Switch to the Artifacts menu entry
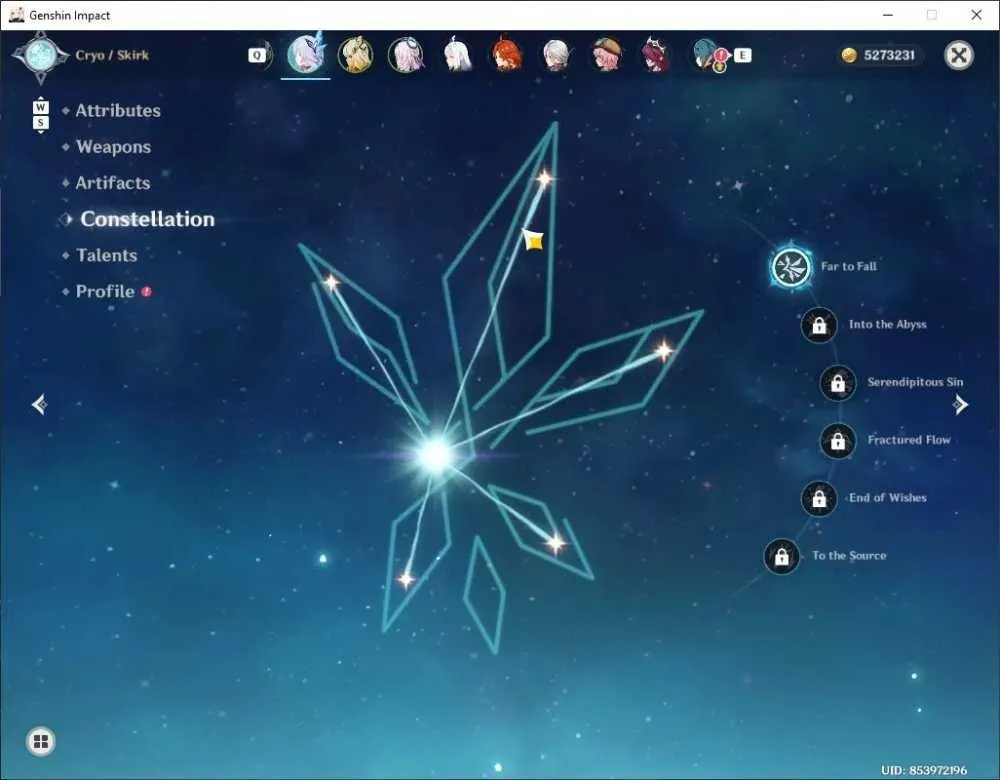 [x=113, y=183]
